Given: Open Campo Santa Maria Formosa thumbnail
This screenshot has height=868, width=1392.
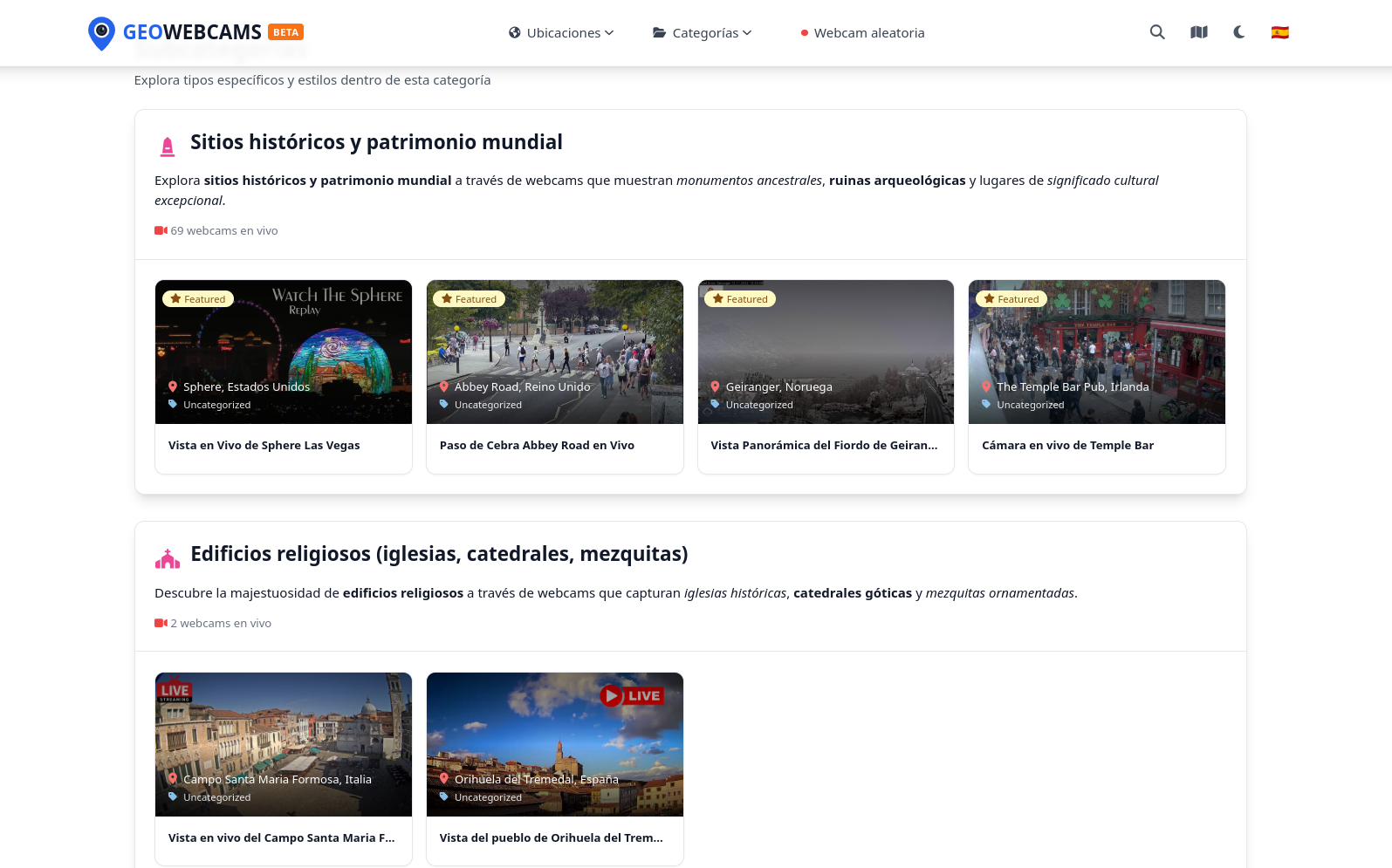Looking at the screenshot, I should pos(284,744).
